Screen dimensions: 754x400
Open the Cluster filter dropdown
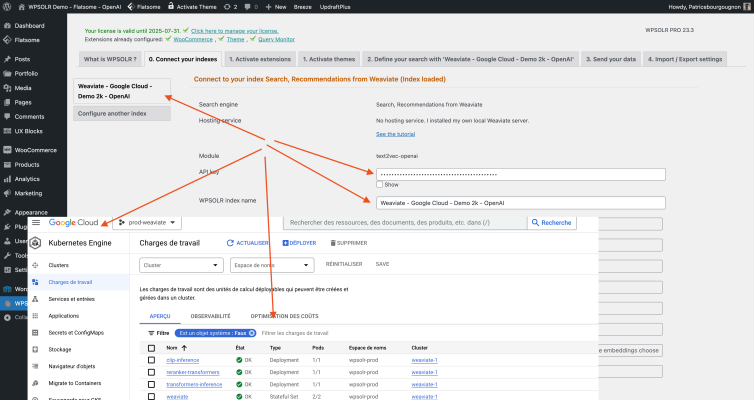[x=181, y=265]
